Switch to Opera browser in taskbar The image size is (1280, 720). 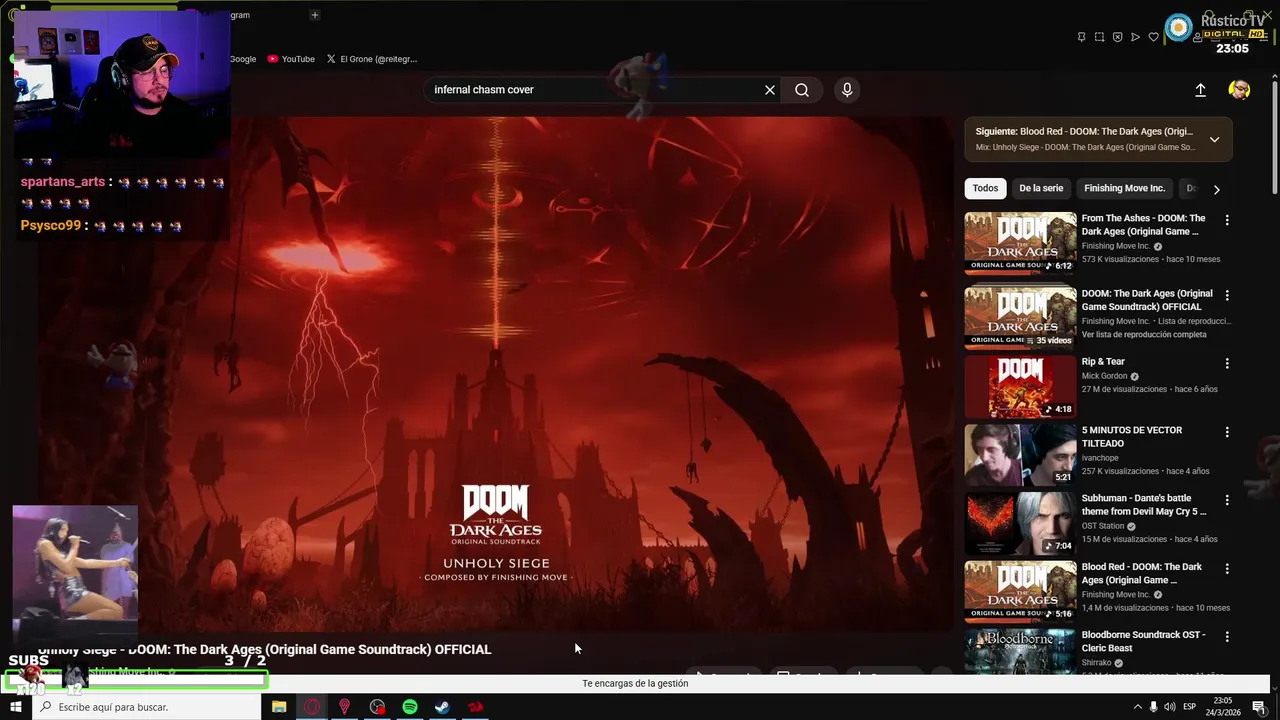pyautogui.click(x=312, y=707)
